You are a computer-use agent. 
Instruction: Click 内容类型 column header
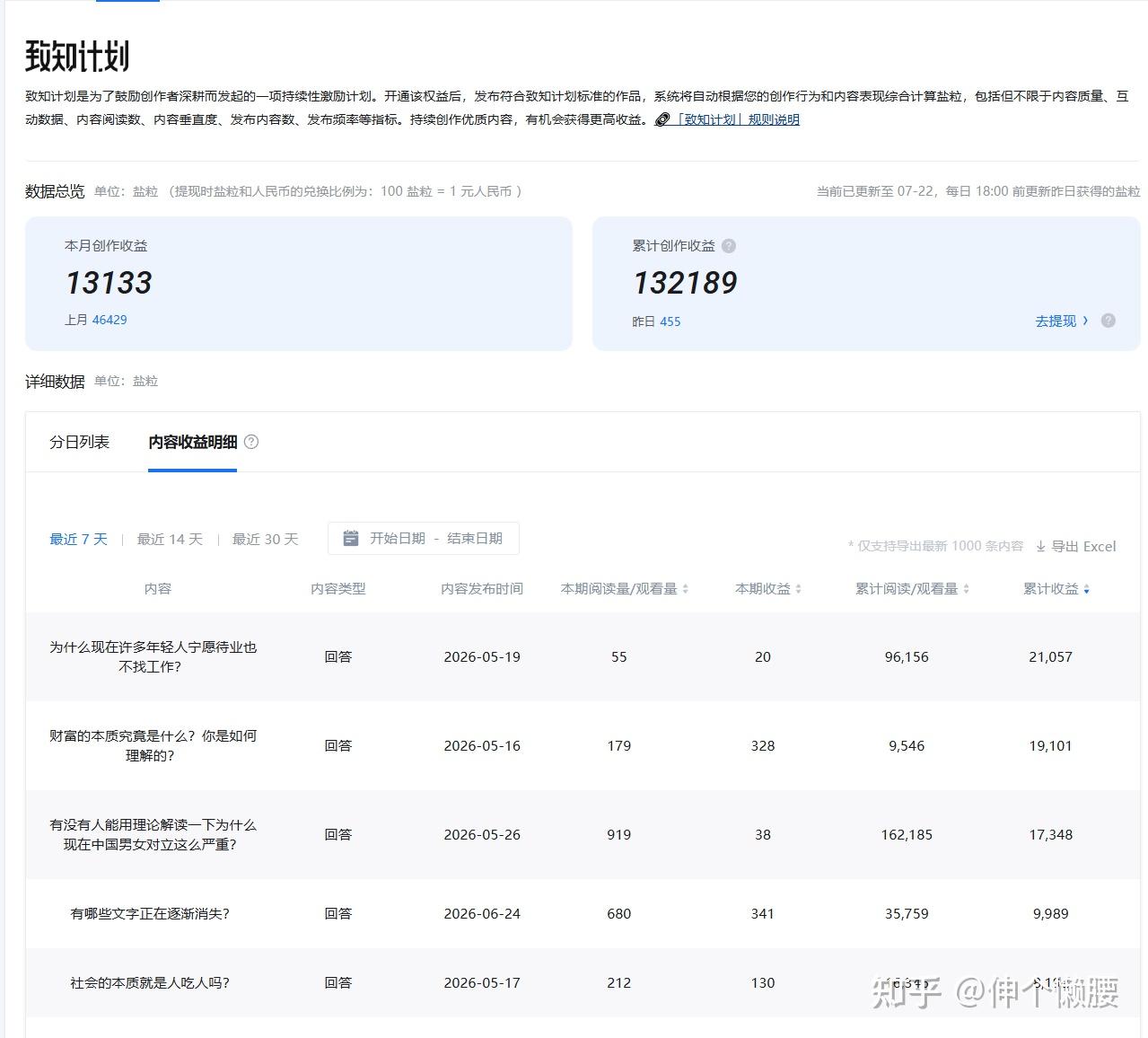(x=338, y=589)
